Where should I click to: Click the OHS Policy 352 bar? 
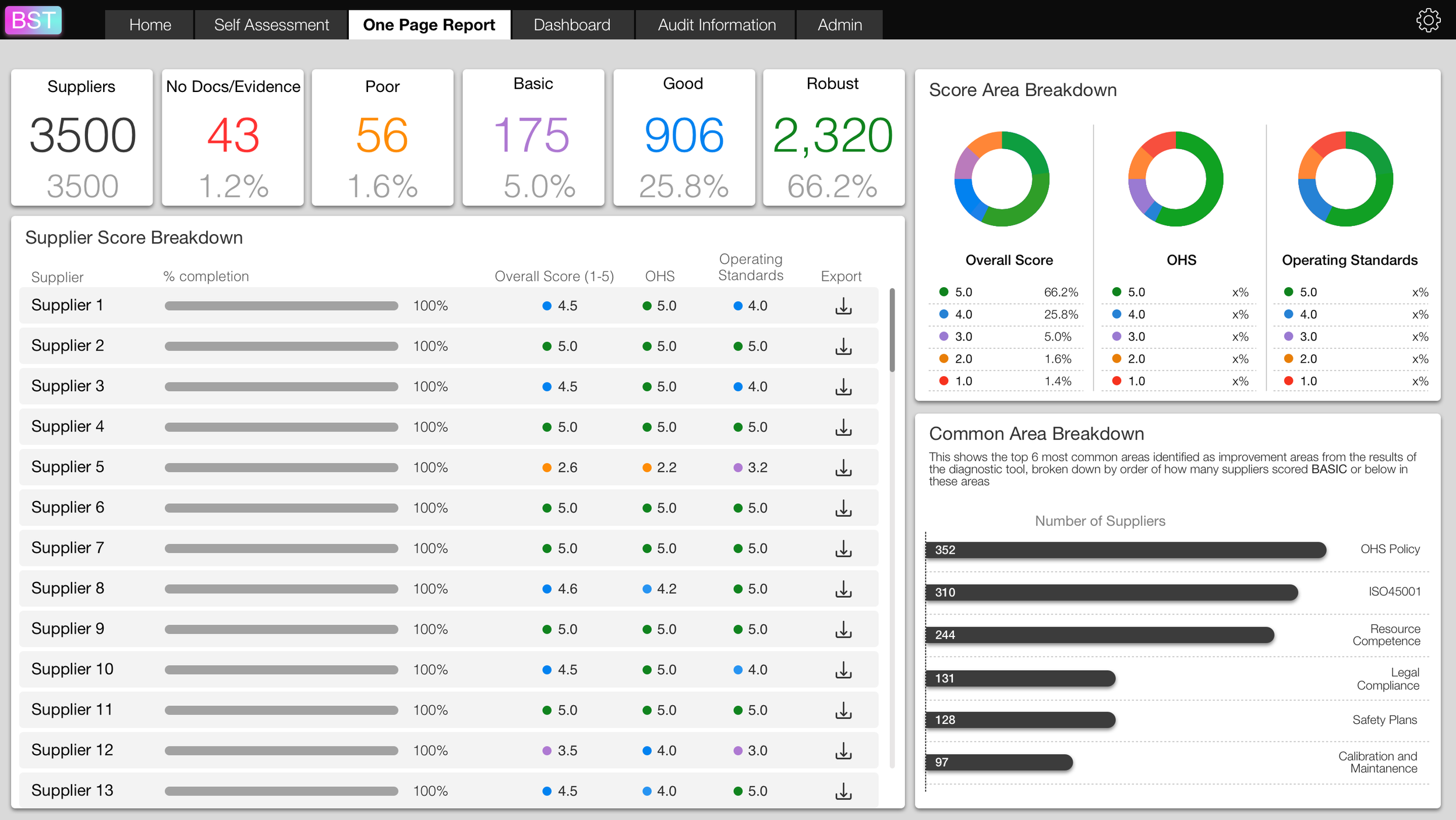click(x=1126, y=550)
